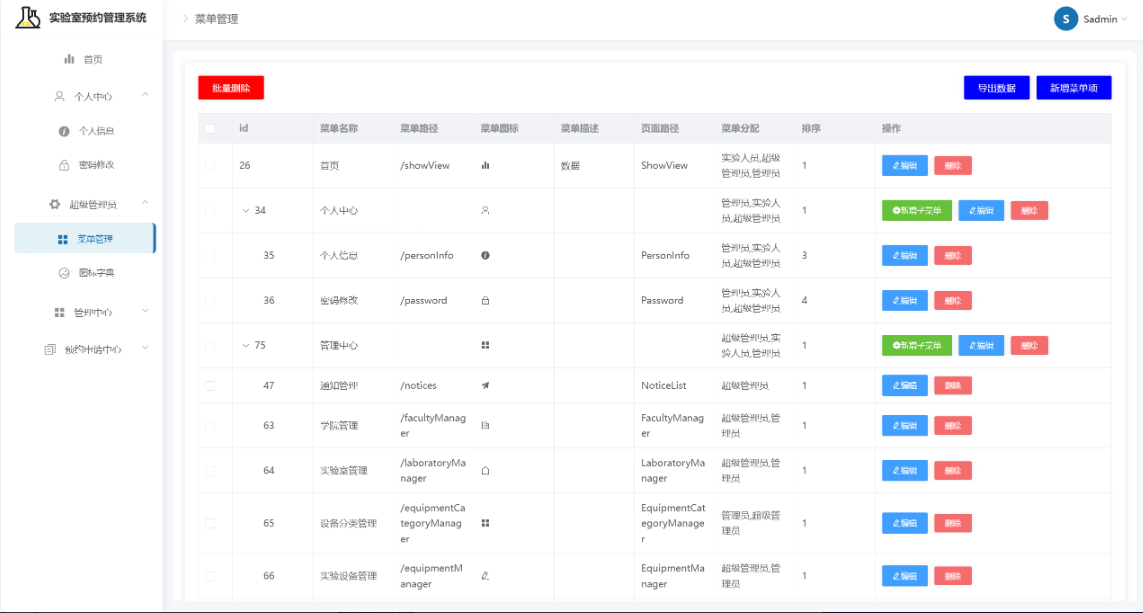Click the document icon beside 预约申请中心
Viewport: 1143px width, 613px height.
[x=50, y=349]
